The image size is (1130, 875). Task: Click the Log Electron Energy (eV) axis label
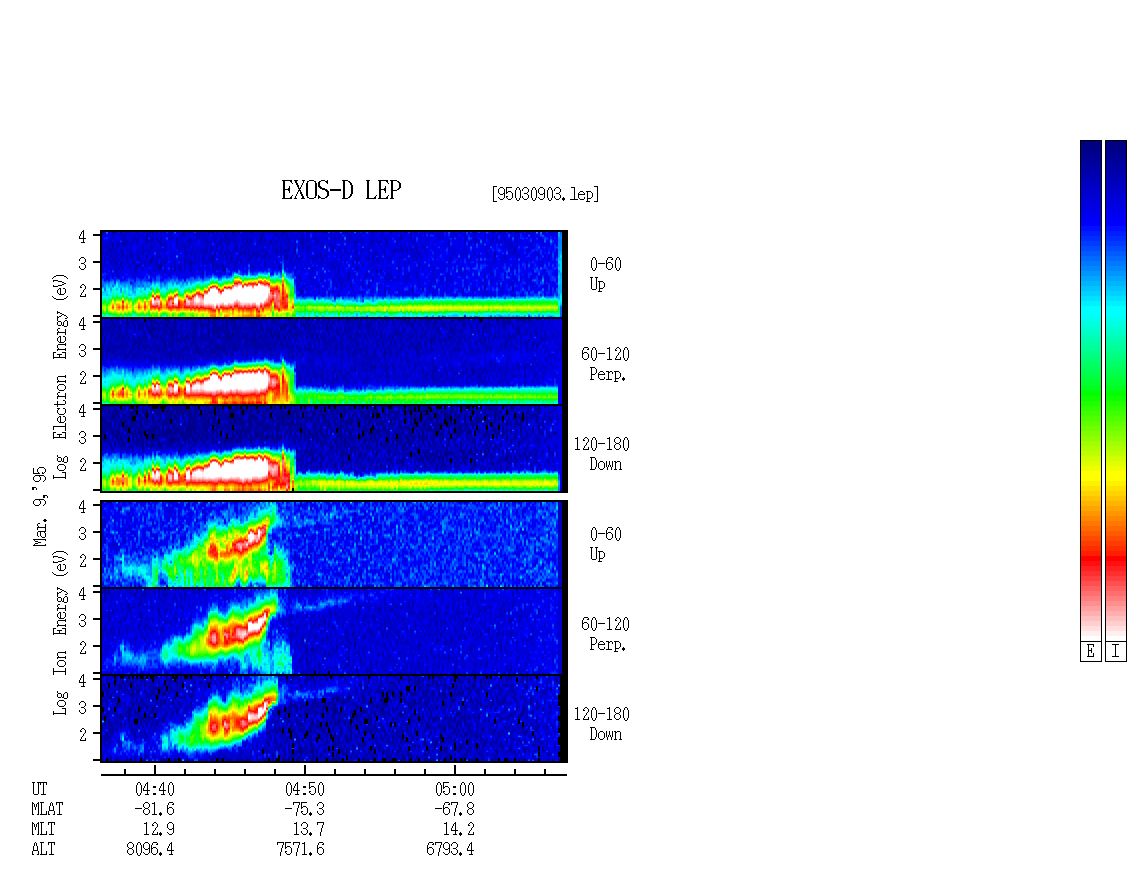tap(60, 376)
